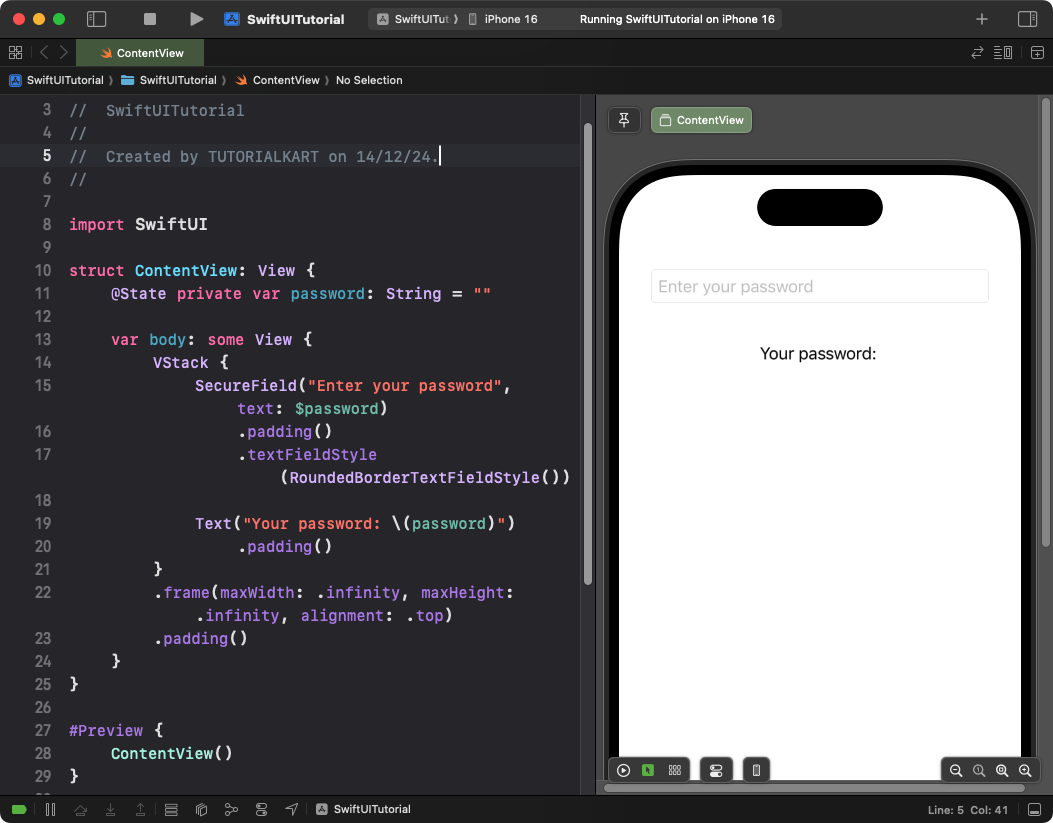This screenshot has width=1053, height=823.
Task: Open No Selection symbol menu
Action: [369, 80]
